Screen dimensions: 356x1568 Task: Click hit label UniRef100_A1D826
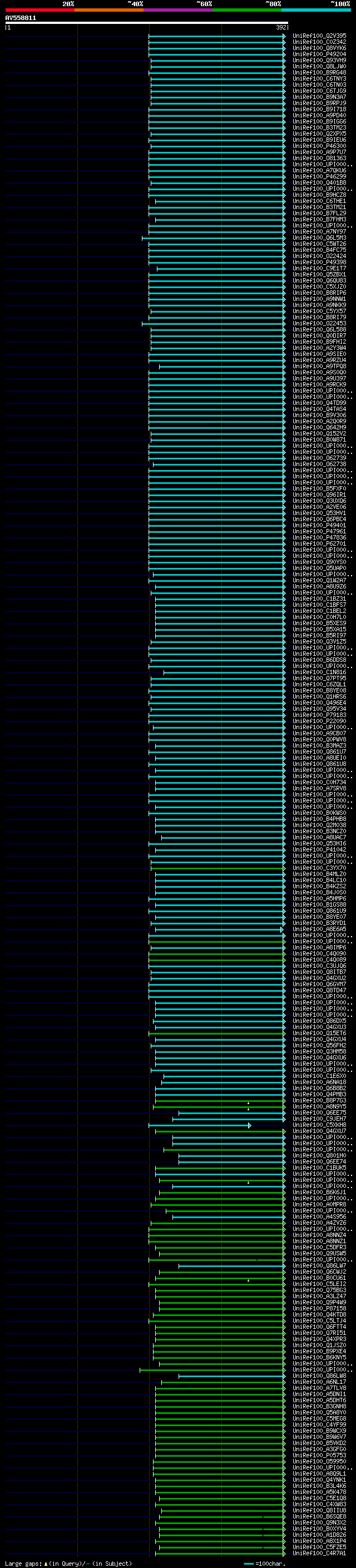pyautogui.click(x=319, y=1535)
